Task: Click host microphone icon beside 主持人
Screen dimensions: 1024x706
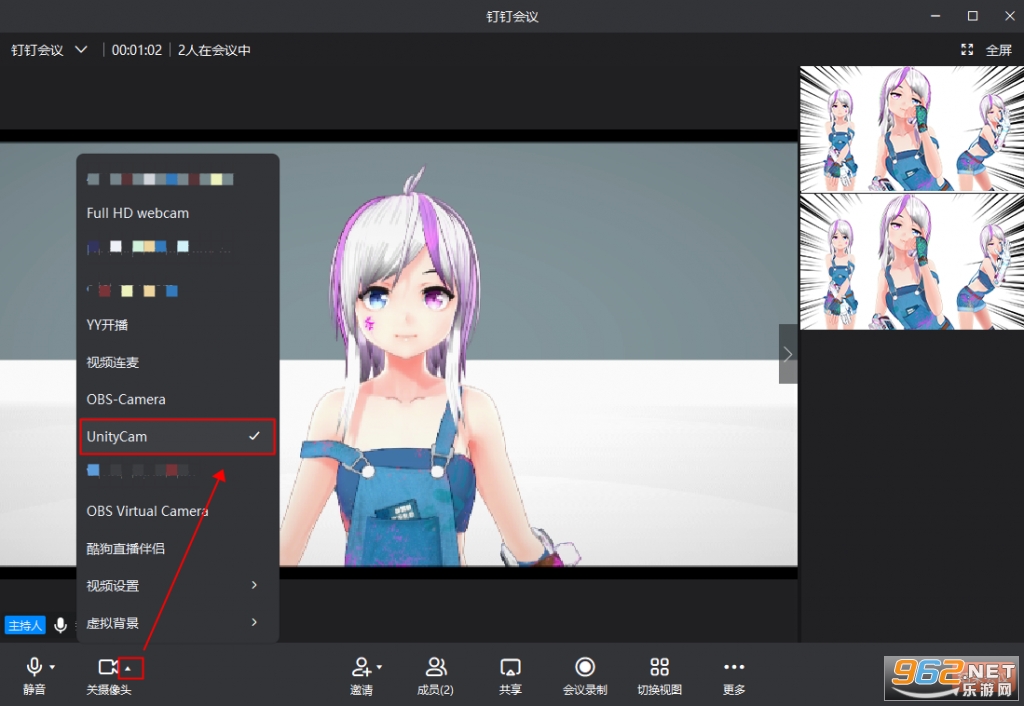Action: pos(61,625)
